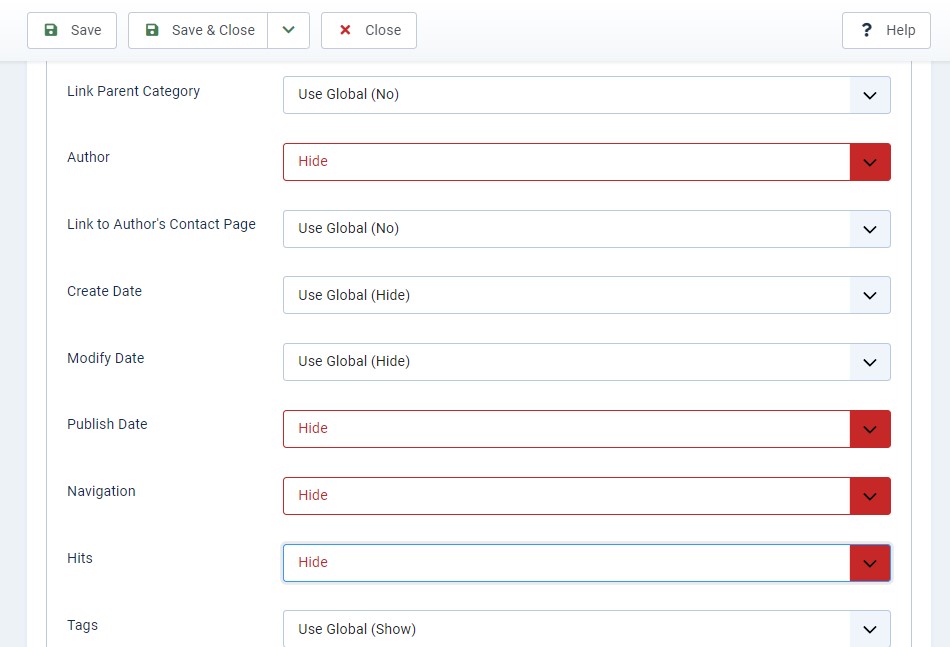
Task: Click the red X icon on Close
Action: [346, 30]
